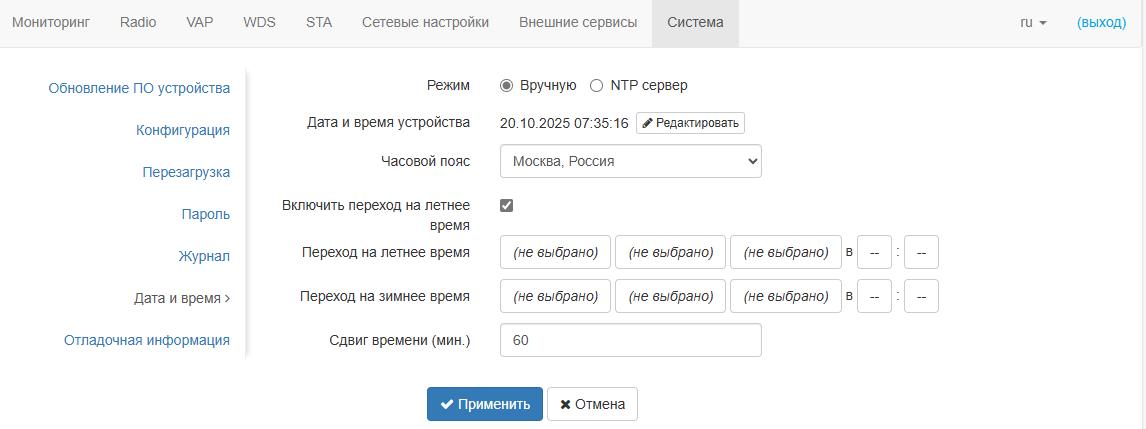Open first winter time transition selector
The width and height of the screenshot is (1146, 429).
tap(555, 296)
